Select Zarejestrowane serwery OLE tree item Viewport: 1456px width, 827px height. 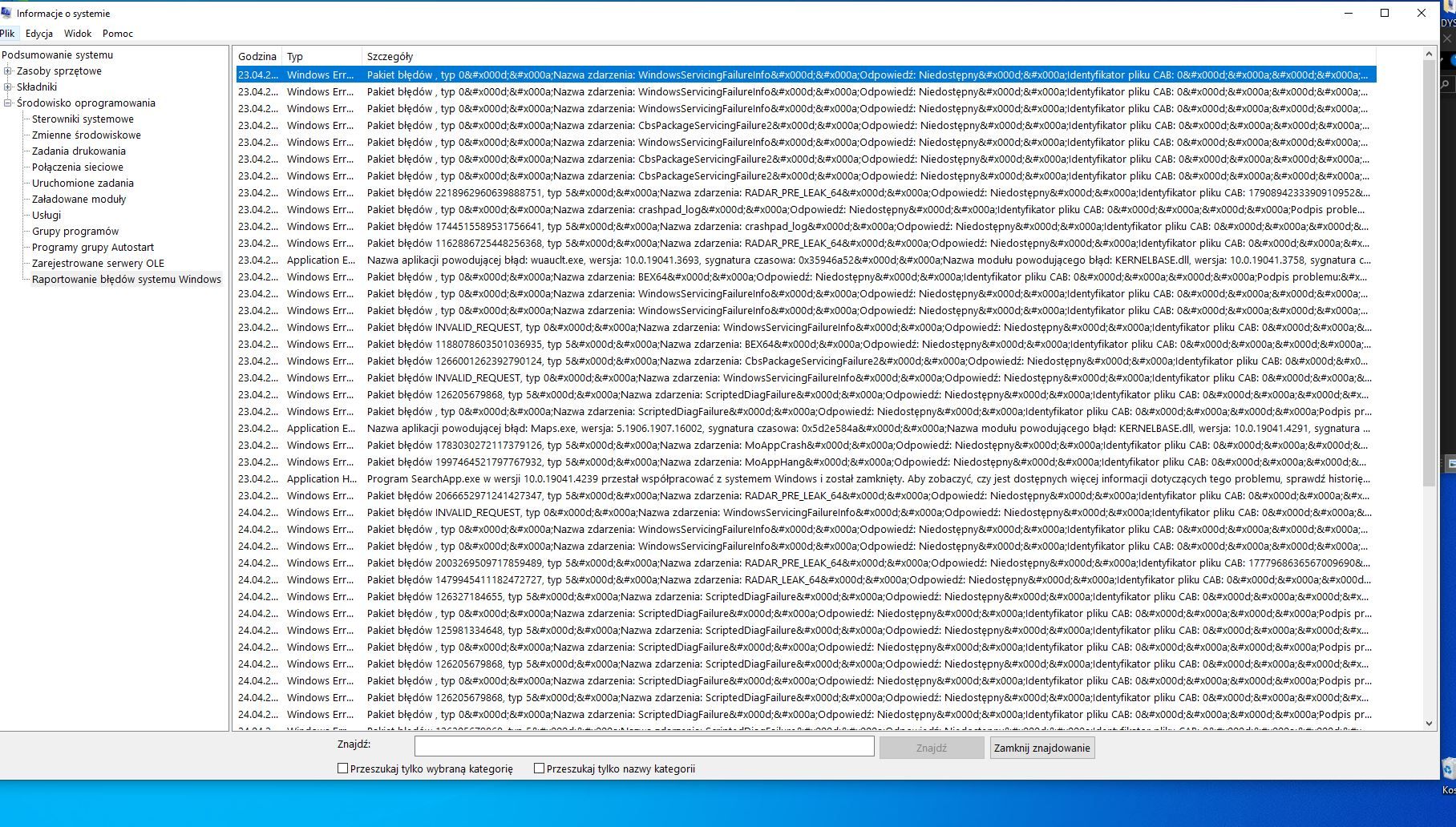98,263
